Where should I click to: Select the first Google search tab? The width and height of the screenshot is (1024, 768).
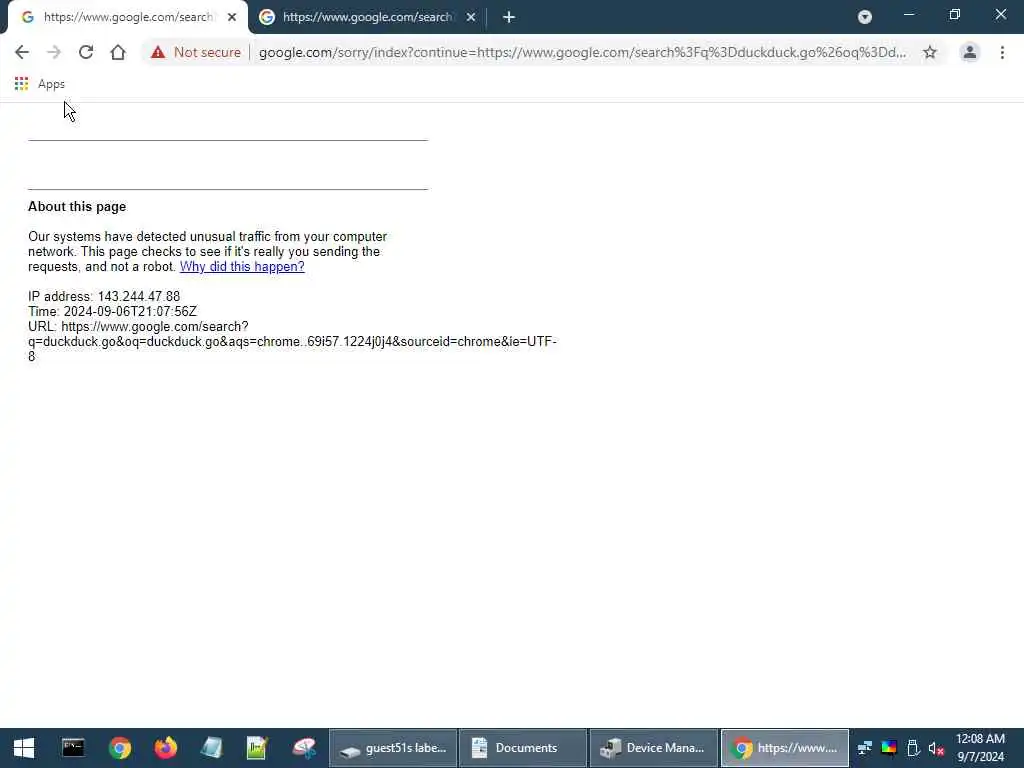coord(127,18)
